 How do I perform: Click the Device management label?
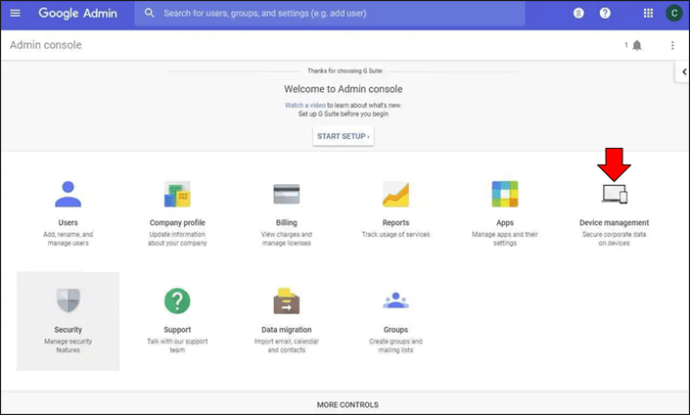click(614, 223)
